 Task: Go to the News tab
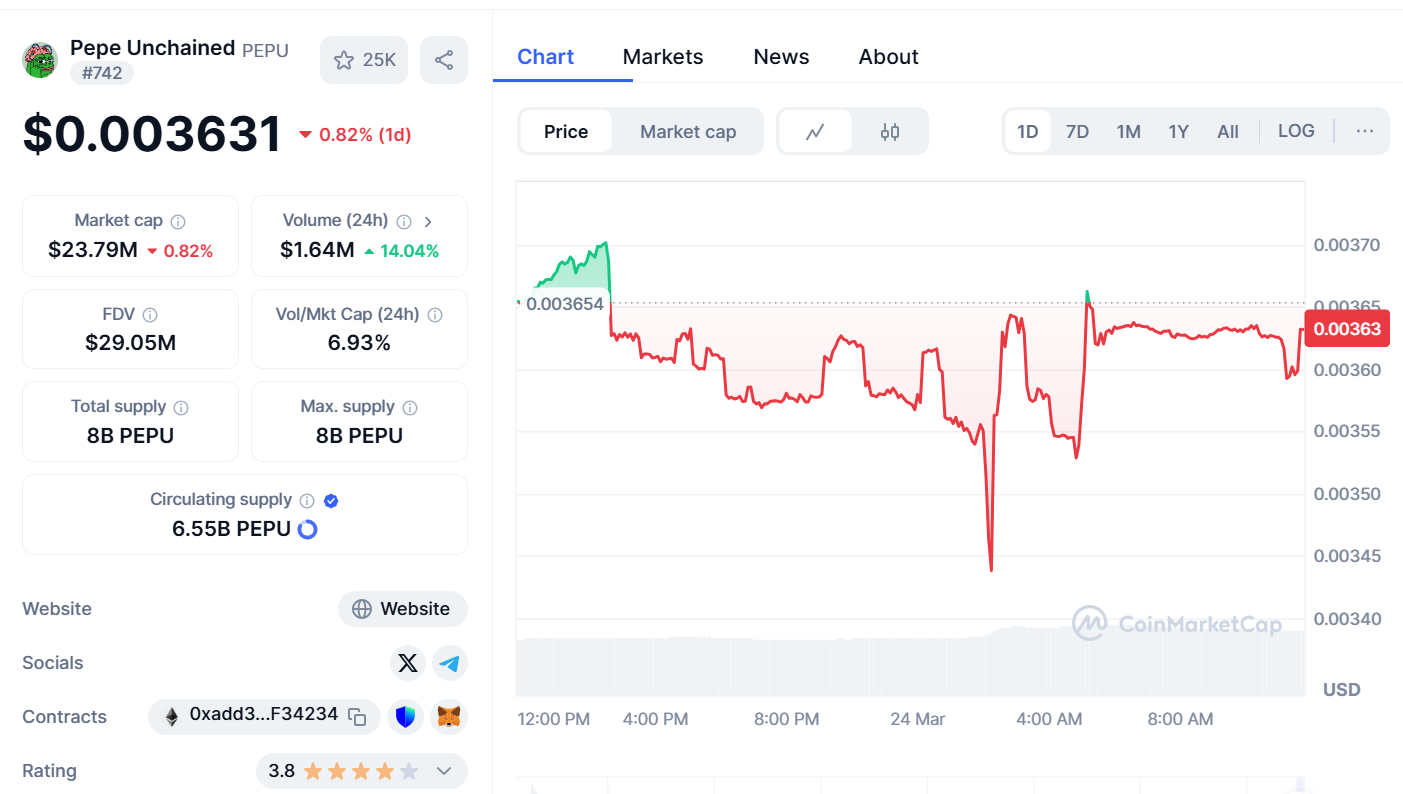pyautogui.click(x=781, y=57)
